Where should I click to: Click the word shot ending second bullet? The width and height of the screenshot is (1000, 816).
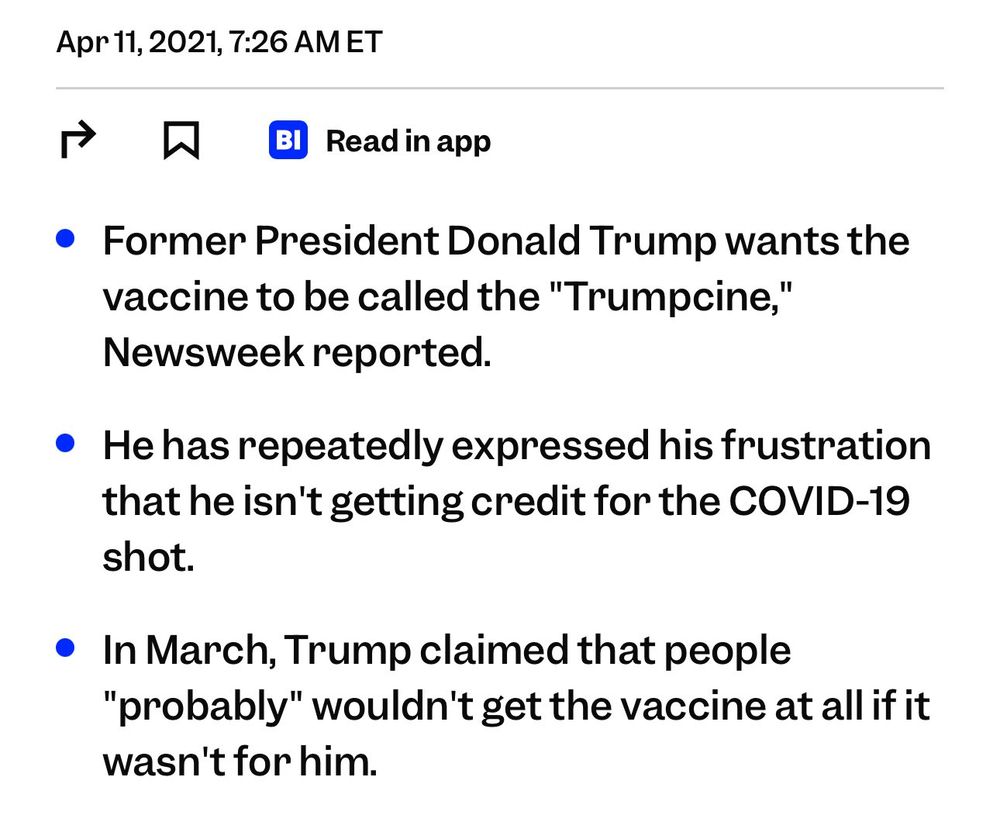(x=148, y=557)
